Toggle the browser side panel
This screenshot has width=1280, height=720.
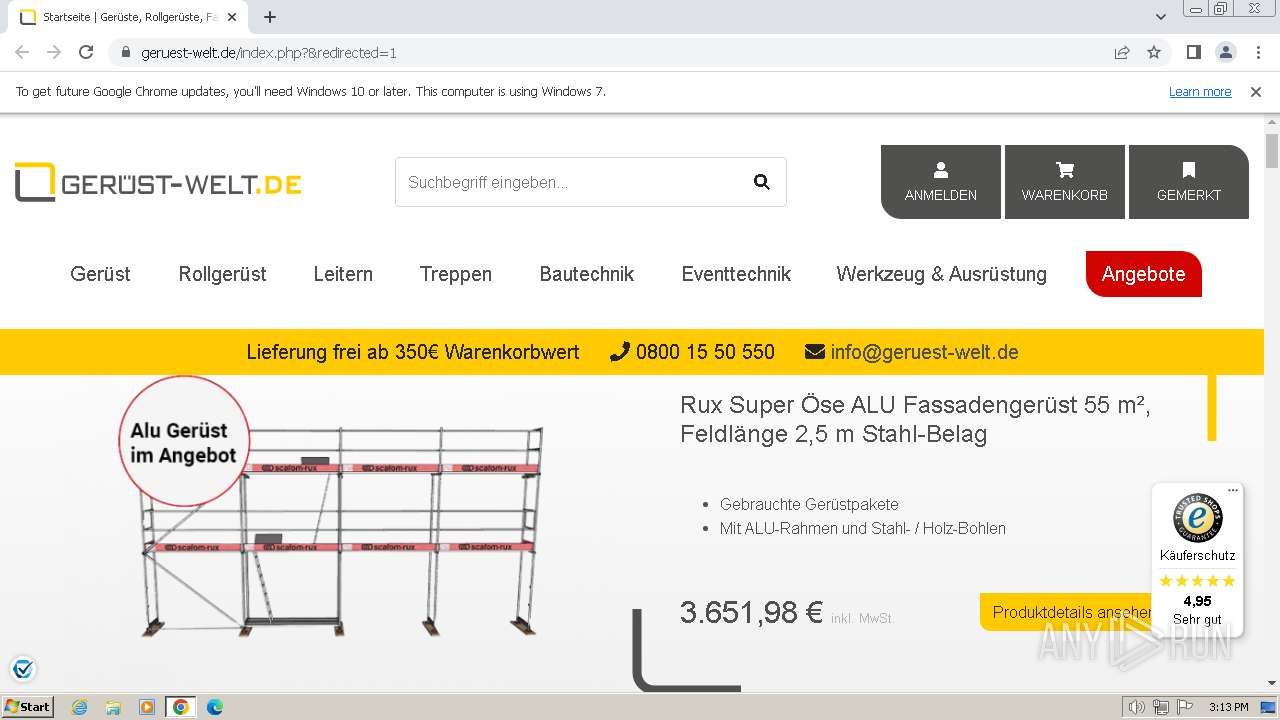tap(1193, 53)
